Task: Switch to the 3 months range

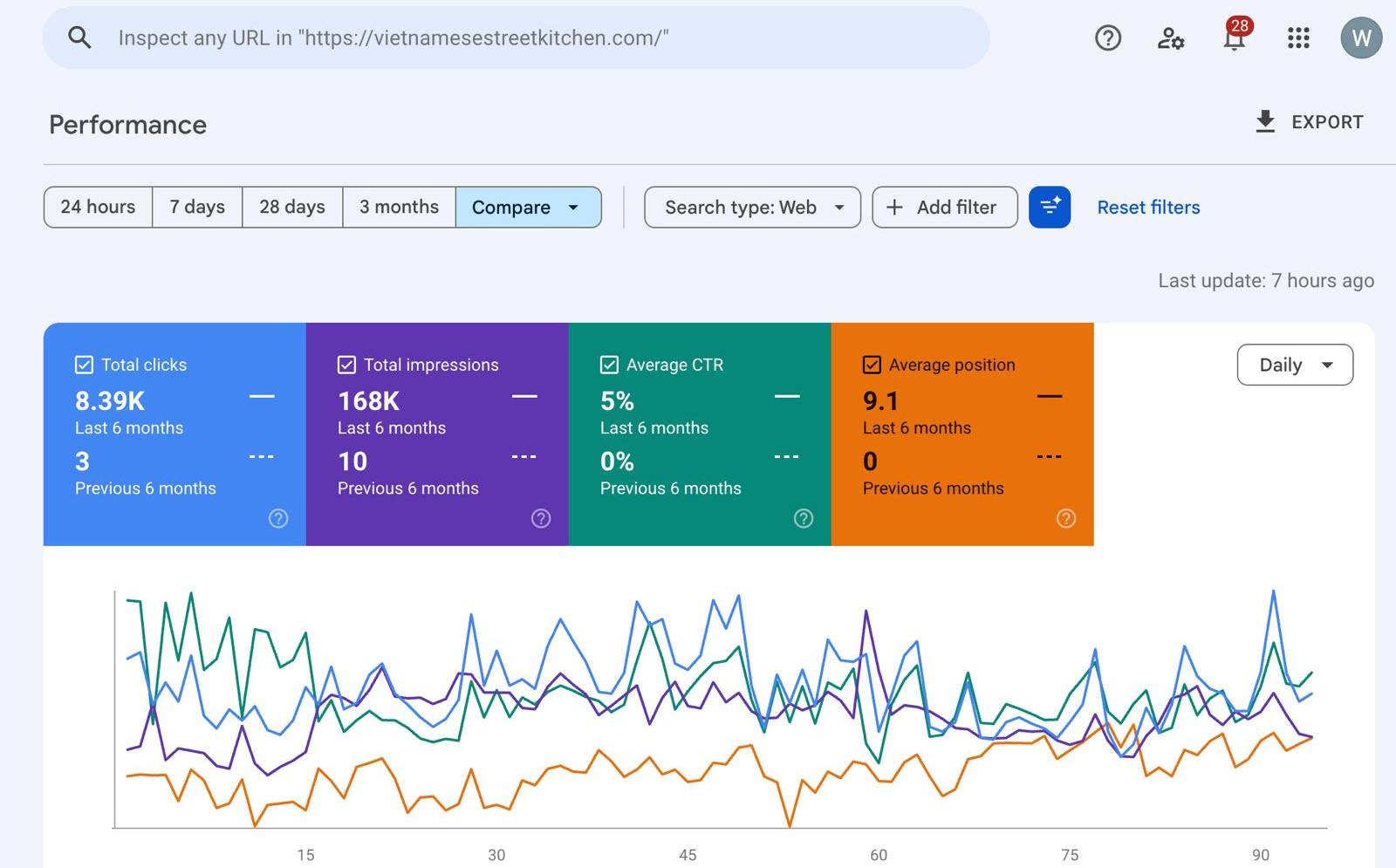Action: point(399,208)
